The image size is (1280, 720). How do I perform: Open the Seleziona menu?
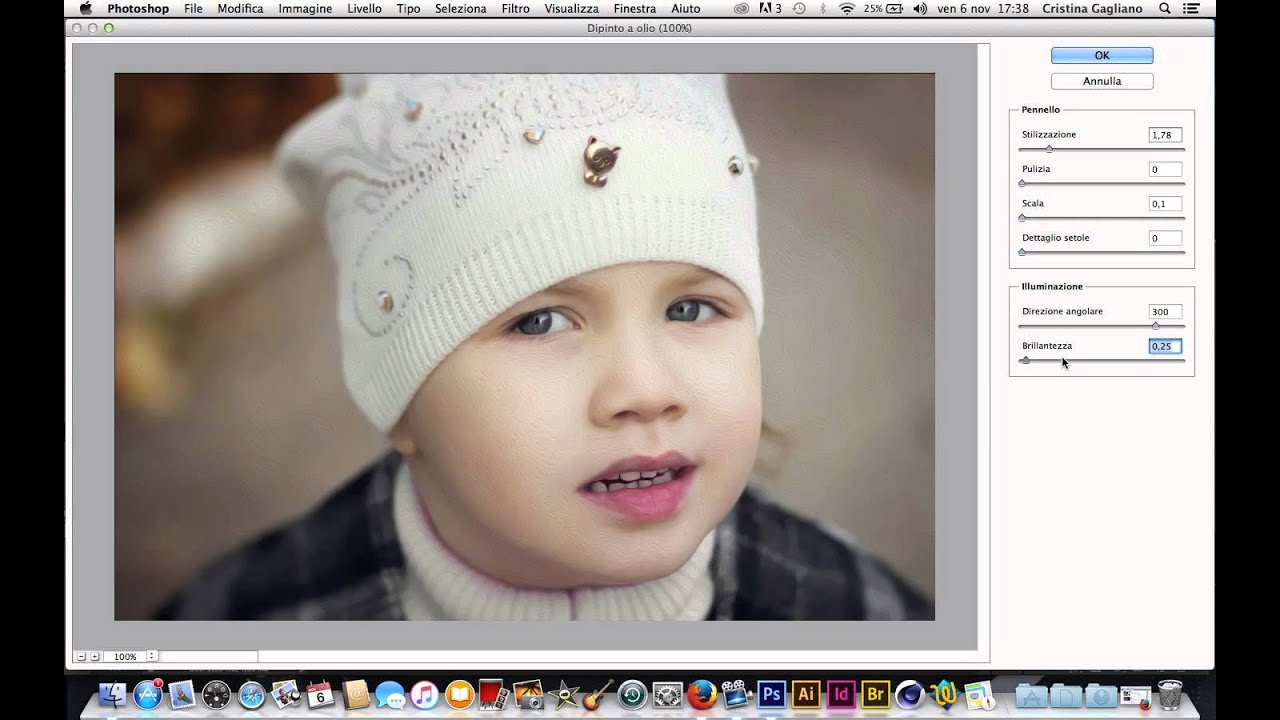click(461, 9)
